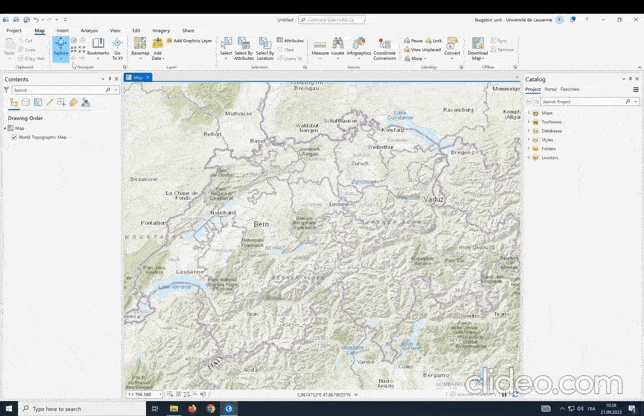Click the Bookmarks button
The height and width of the screenshot is (416, 644).
point(98,46)
